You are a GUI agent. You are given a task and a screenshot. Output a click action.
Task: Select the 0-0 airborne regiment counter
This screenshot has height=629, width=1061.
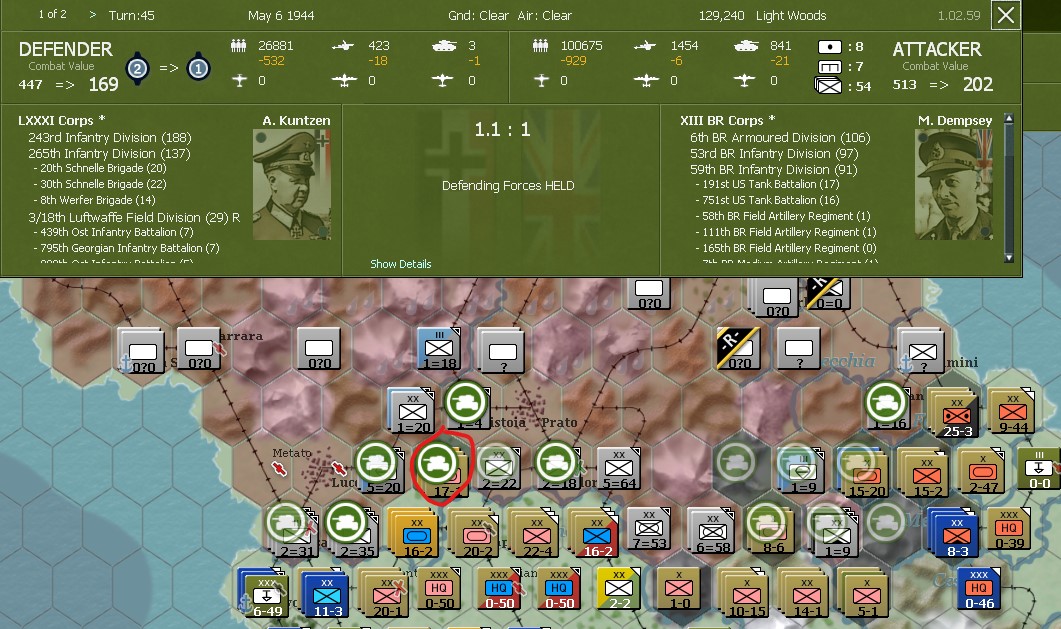1039,469
